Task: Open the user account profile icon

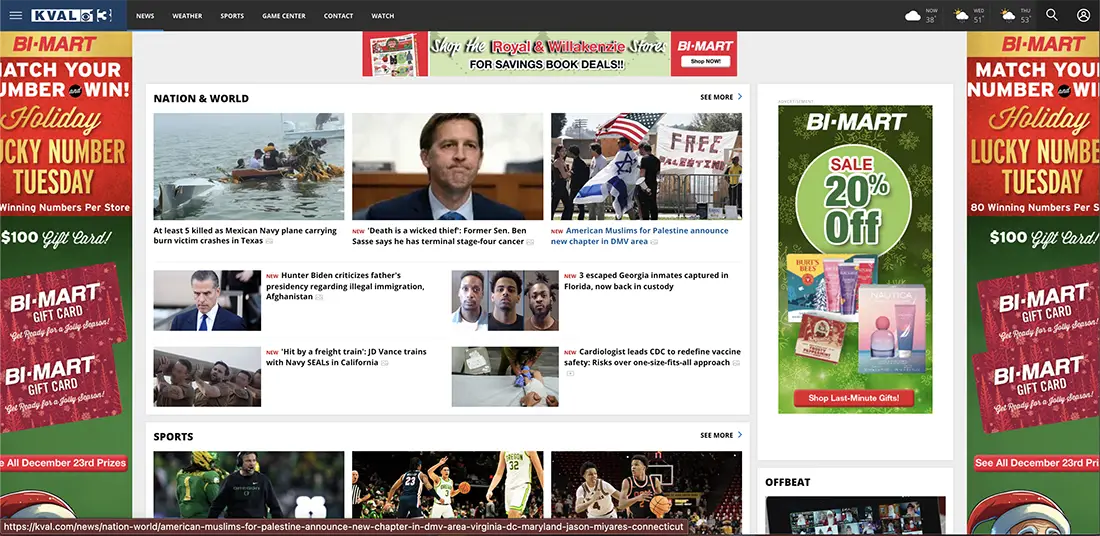Action: (1083, 15)
